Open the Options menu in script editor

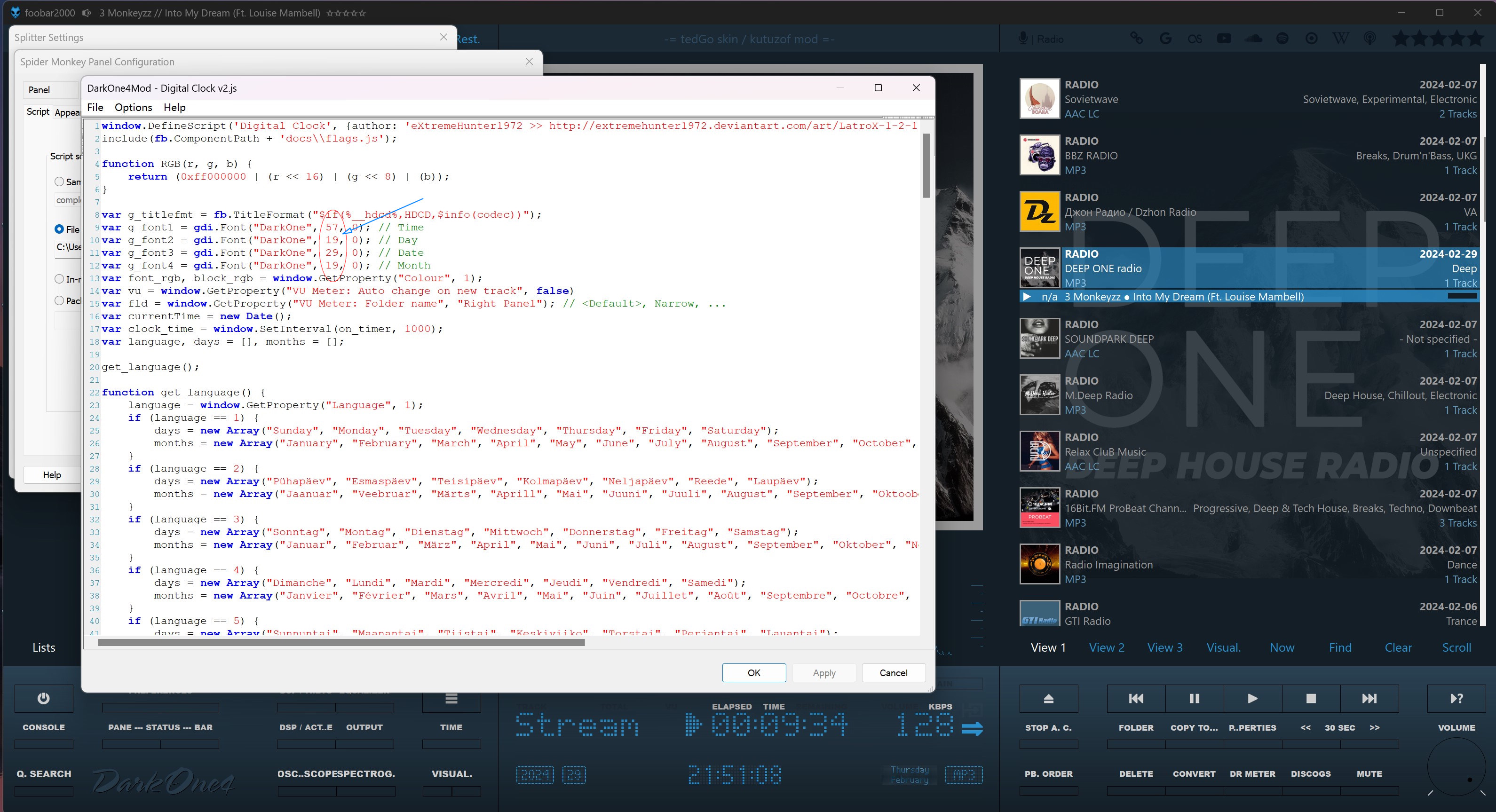coord(133,107)
